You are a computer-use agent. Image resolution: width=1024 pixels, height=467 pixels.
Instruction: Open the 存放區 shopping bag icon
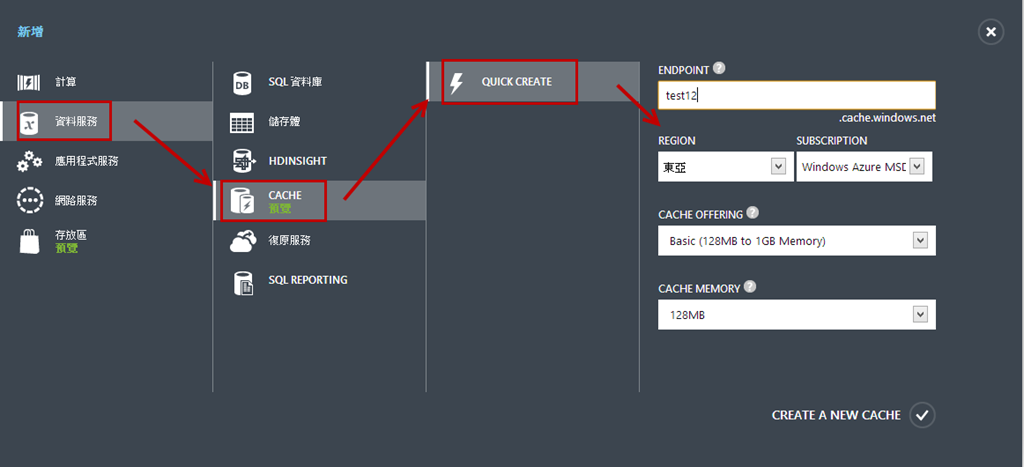click(29, 241)
